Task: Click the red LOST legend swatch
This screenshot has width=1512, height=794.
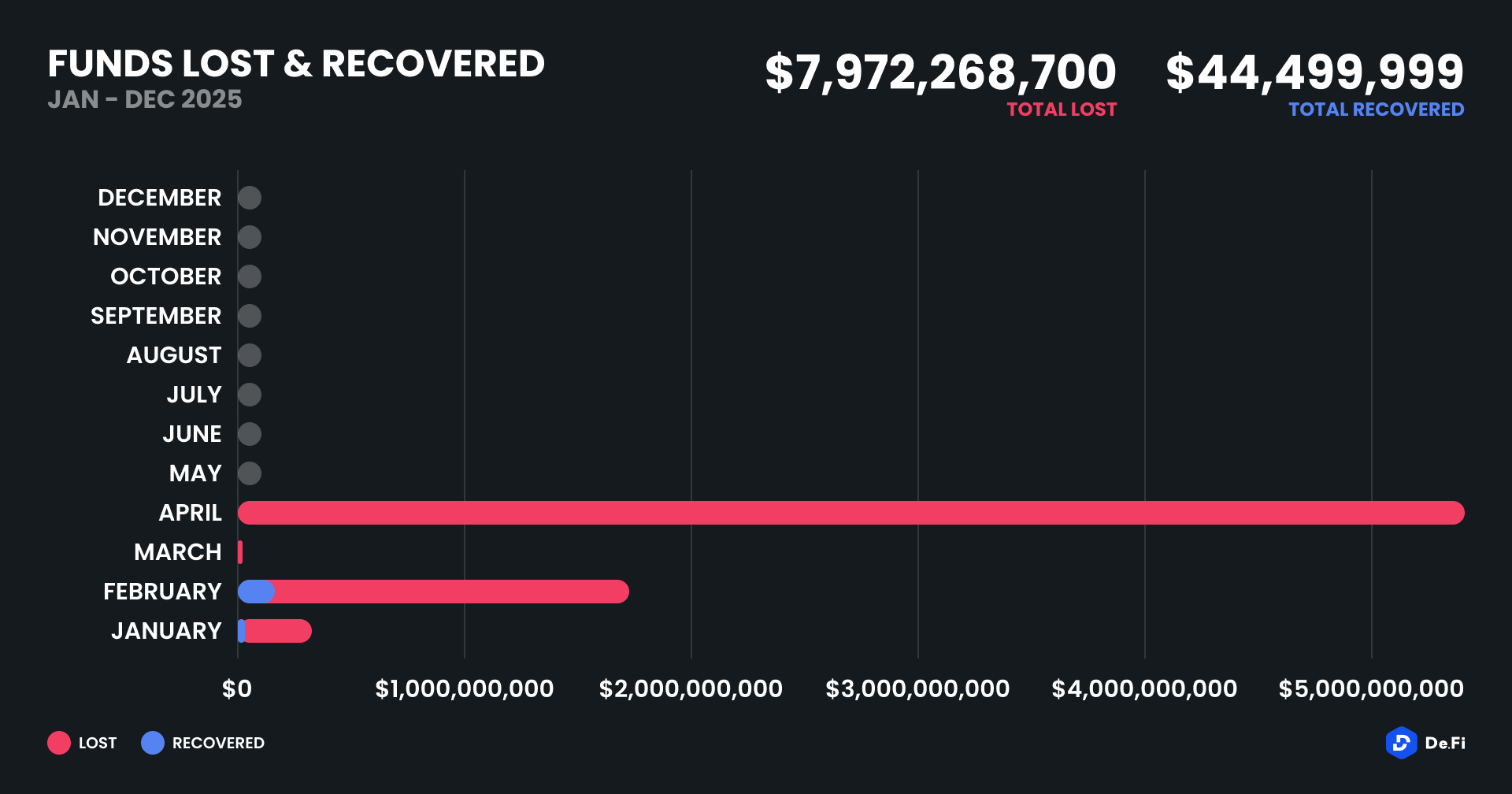Action: point(59,743)
